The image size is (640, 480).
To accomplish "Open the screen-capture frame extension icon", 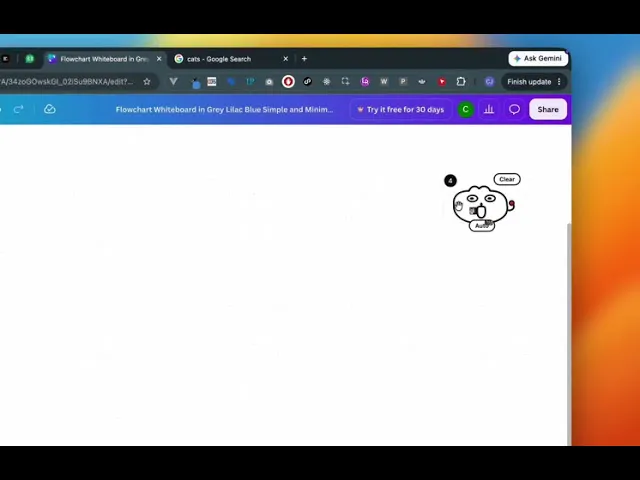I will click(346, 82).
